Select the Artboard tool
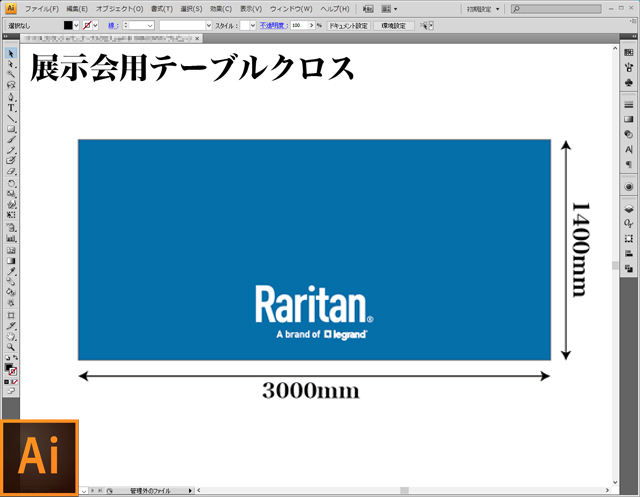Viewport: 640px width, 497px height. 11,315
